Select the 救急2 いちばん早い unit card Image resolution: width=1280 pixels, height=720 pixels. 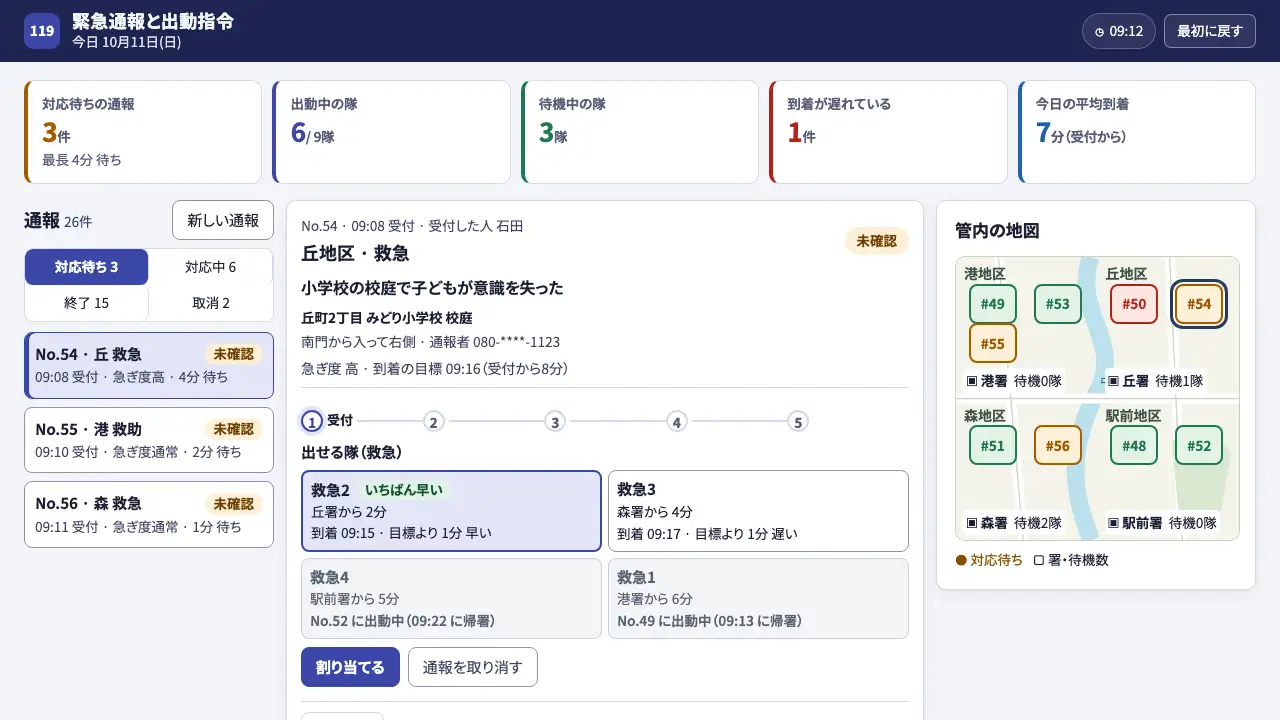[x=451, y=511]
